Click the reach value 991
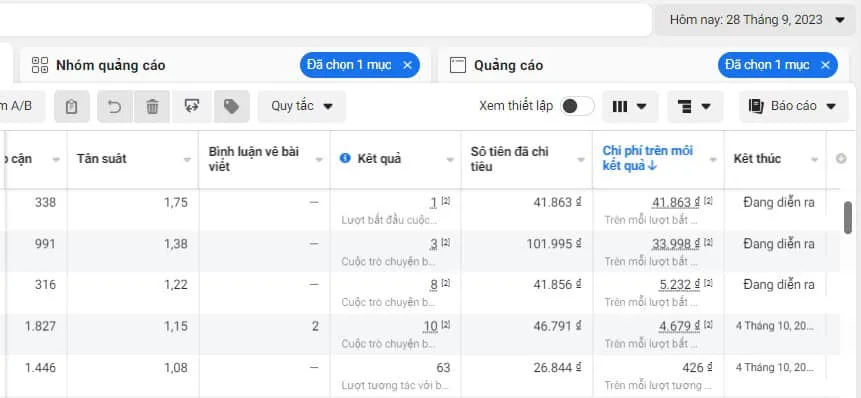 (44, 244)
